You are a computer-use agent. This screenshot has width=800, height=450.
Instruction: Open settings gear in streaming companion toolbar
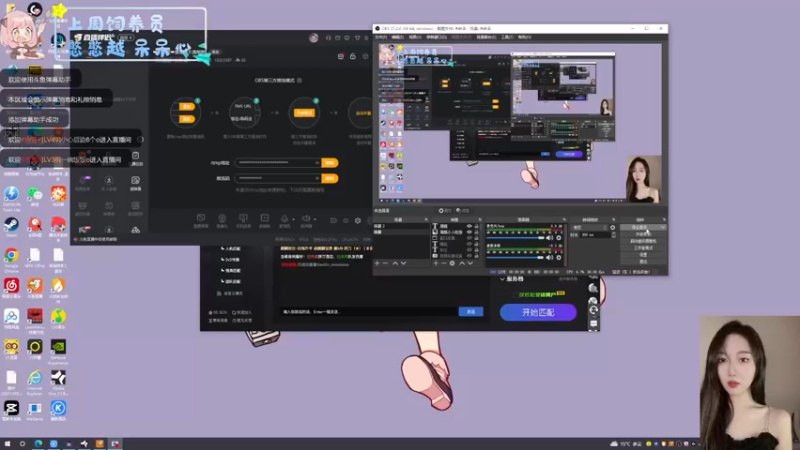pyautogui.click(x=358, y=220)
